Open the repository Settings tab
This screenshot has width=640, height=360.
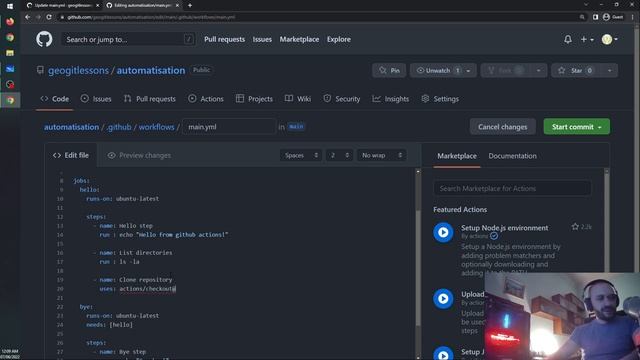coord(440,99)
